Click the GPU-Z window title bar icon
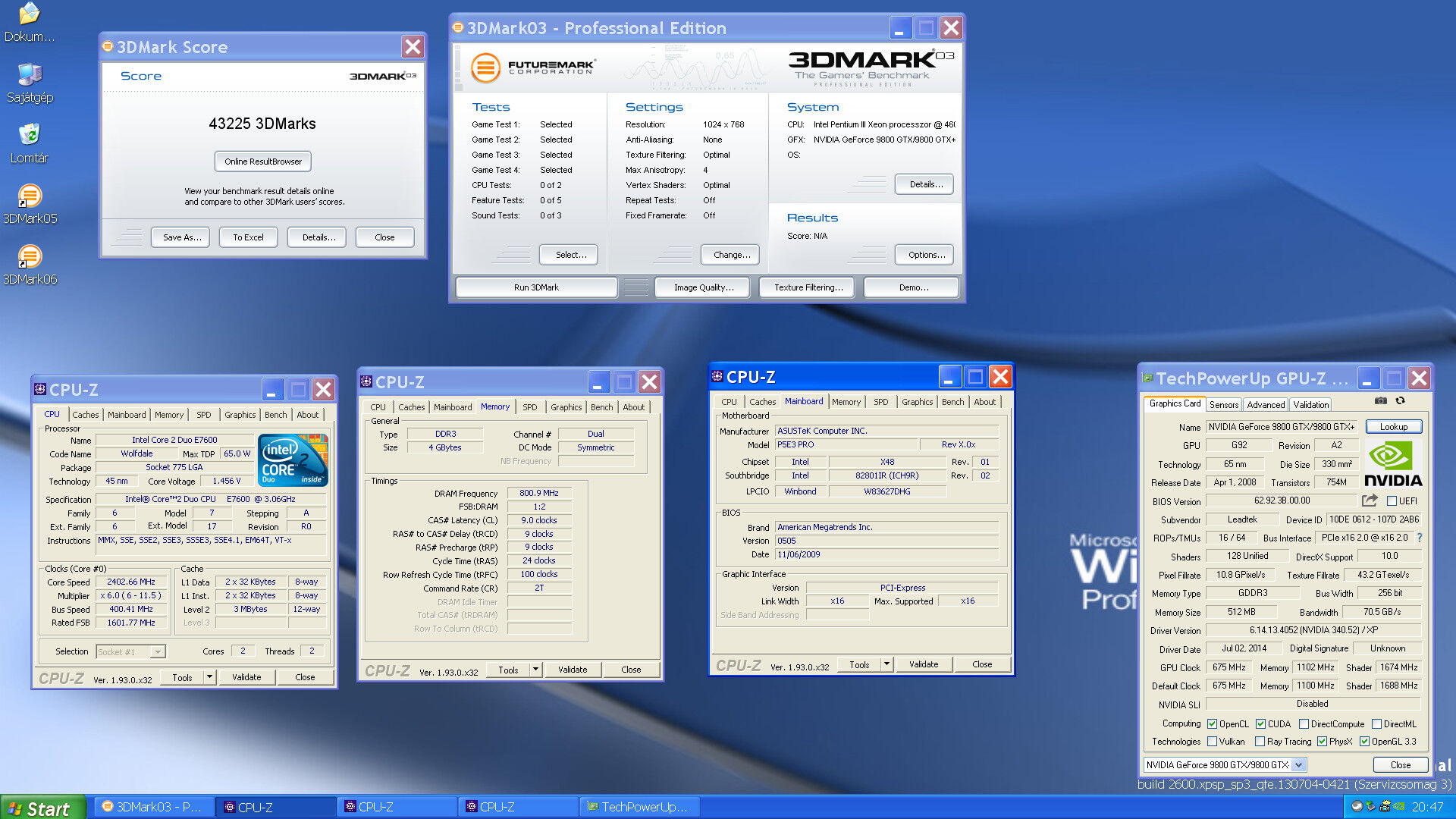 1147,378
